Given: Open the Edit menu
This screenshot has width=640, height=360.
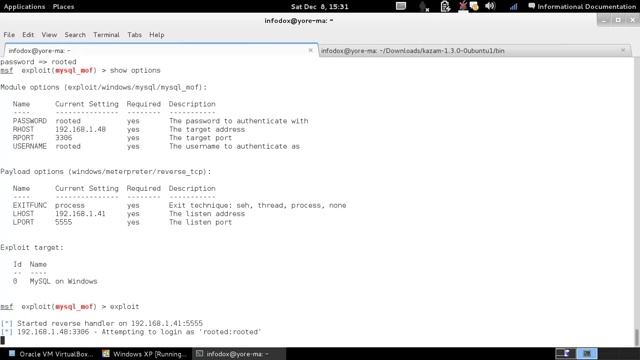Looking at the screenshot, I should (x=28, y=35).
